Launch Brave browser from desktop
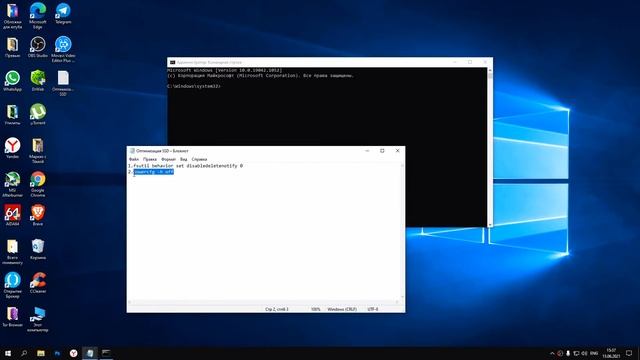Viewport: 640px width, 360px height. tap(38, 215)
